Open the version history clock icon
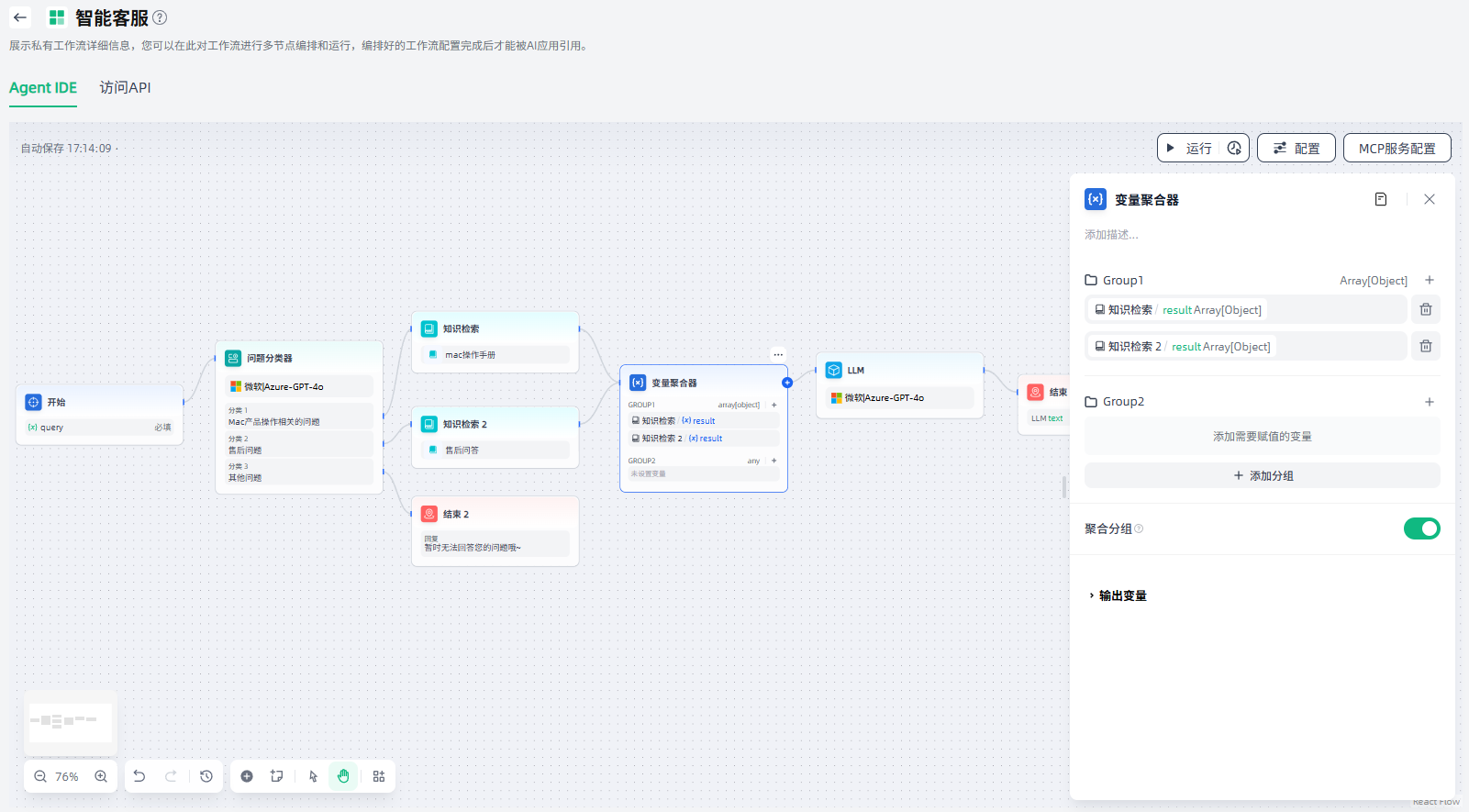 [206, 776]
